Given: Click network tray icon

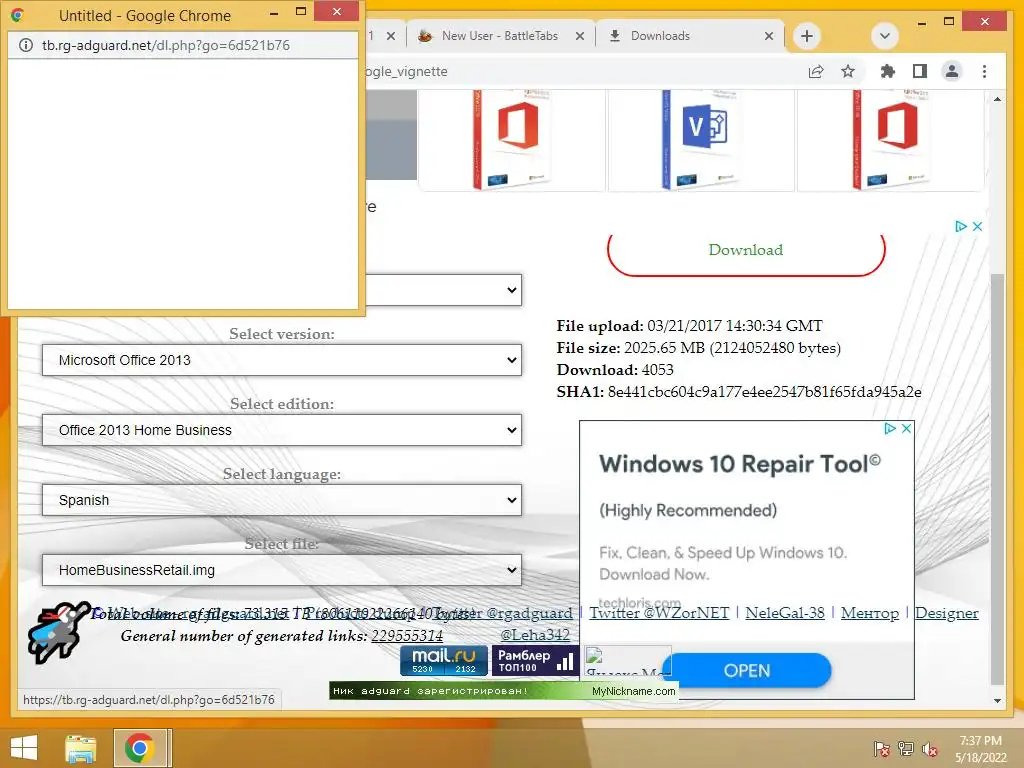Looking at the screenshot, I should pyautogui.click(x=906, y=749).
